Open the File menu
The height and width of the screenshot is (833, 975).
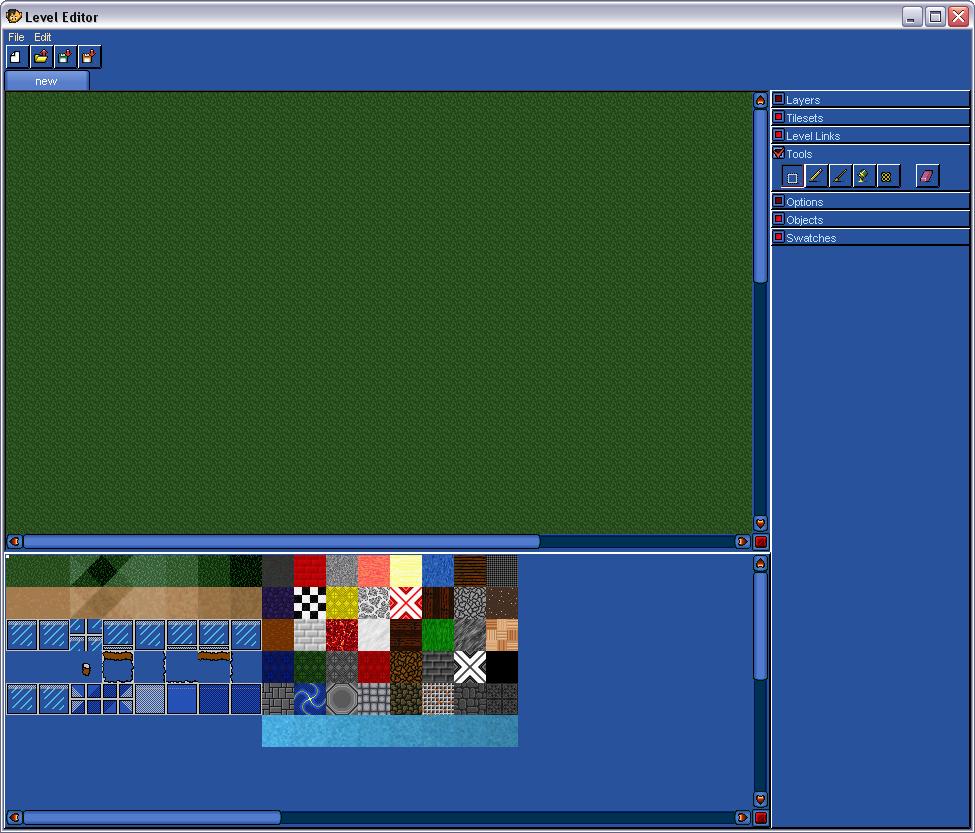click(16, 37)
